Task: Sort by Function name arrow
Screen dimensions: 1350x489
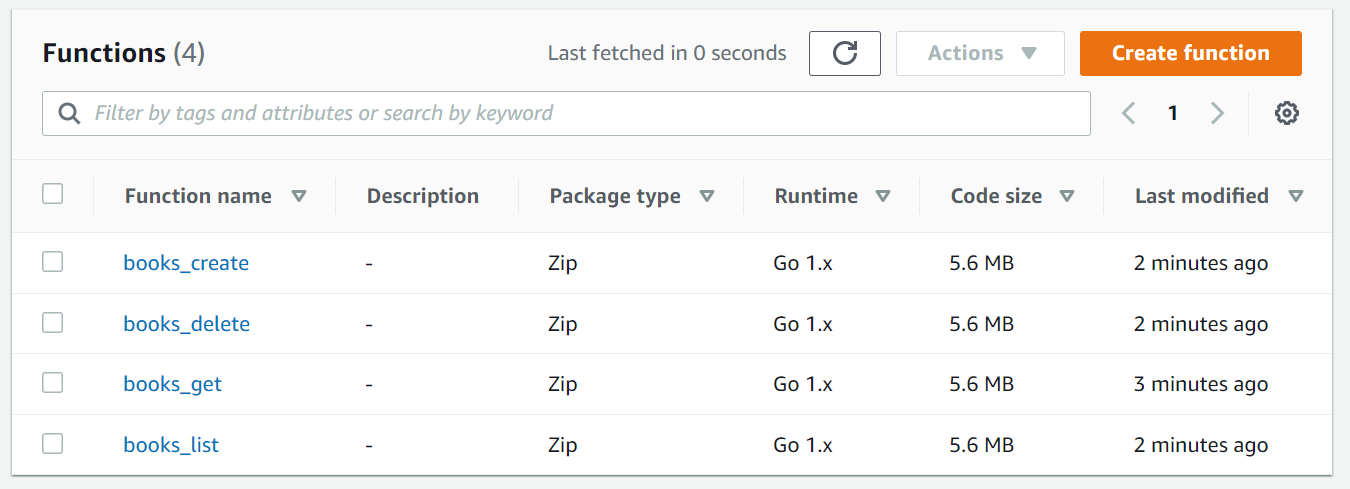Action: pyautogui.click(x=298, y=197)
